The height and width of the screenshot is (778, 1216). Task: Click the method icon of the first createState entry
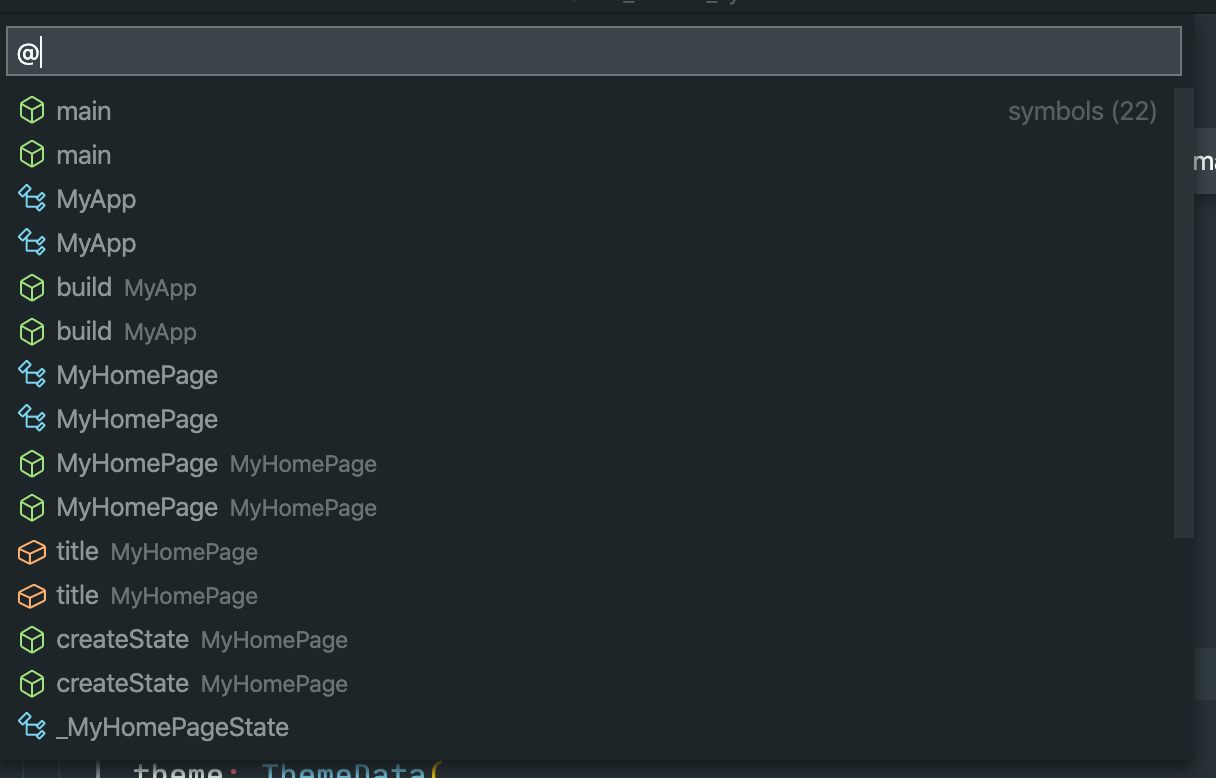tap(32, 639)
